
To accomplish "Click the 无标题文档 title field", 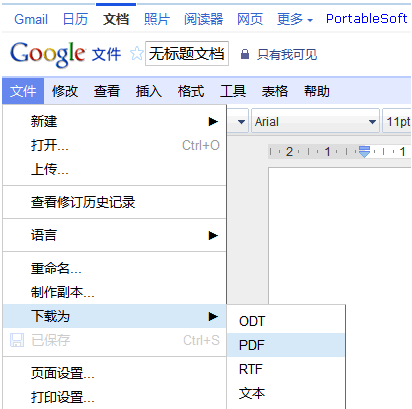I will tap(187, 54).
